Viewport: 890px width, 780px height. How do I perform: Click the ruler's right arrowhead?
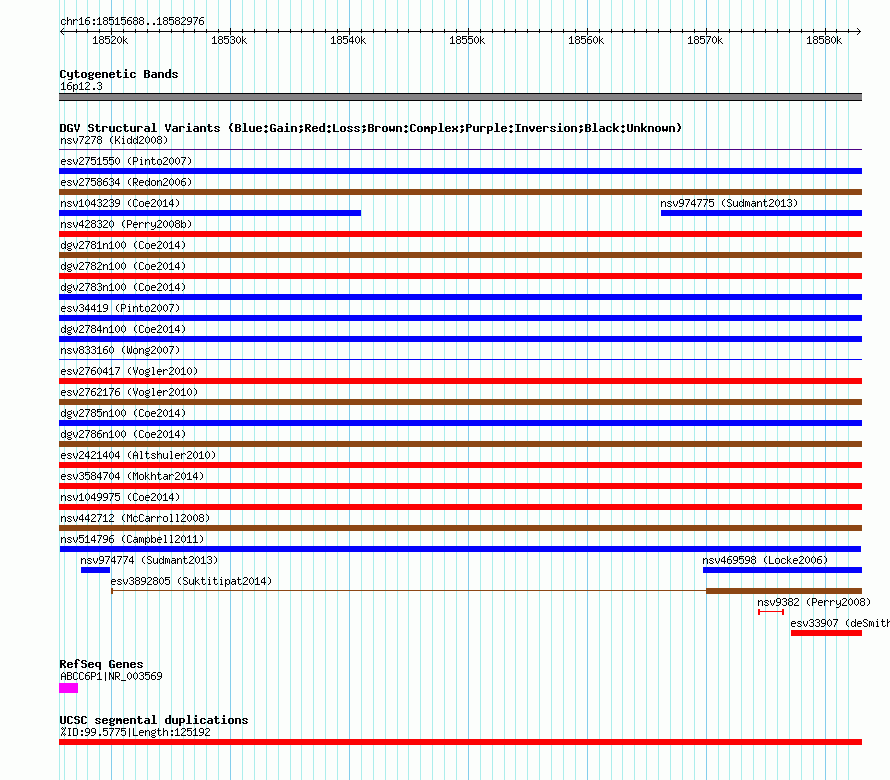859,31
